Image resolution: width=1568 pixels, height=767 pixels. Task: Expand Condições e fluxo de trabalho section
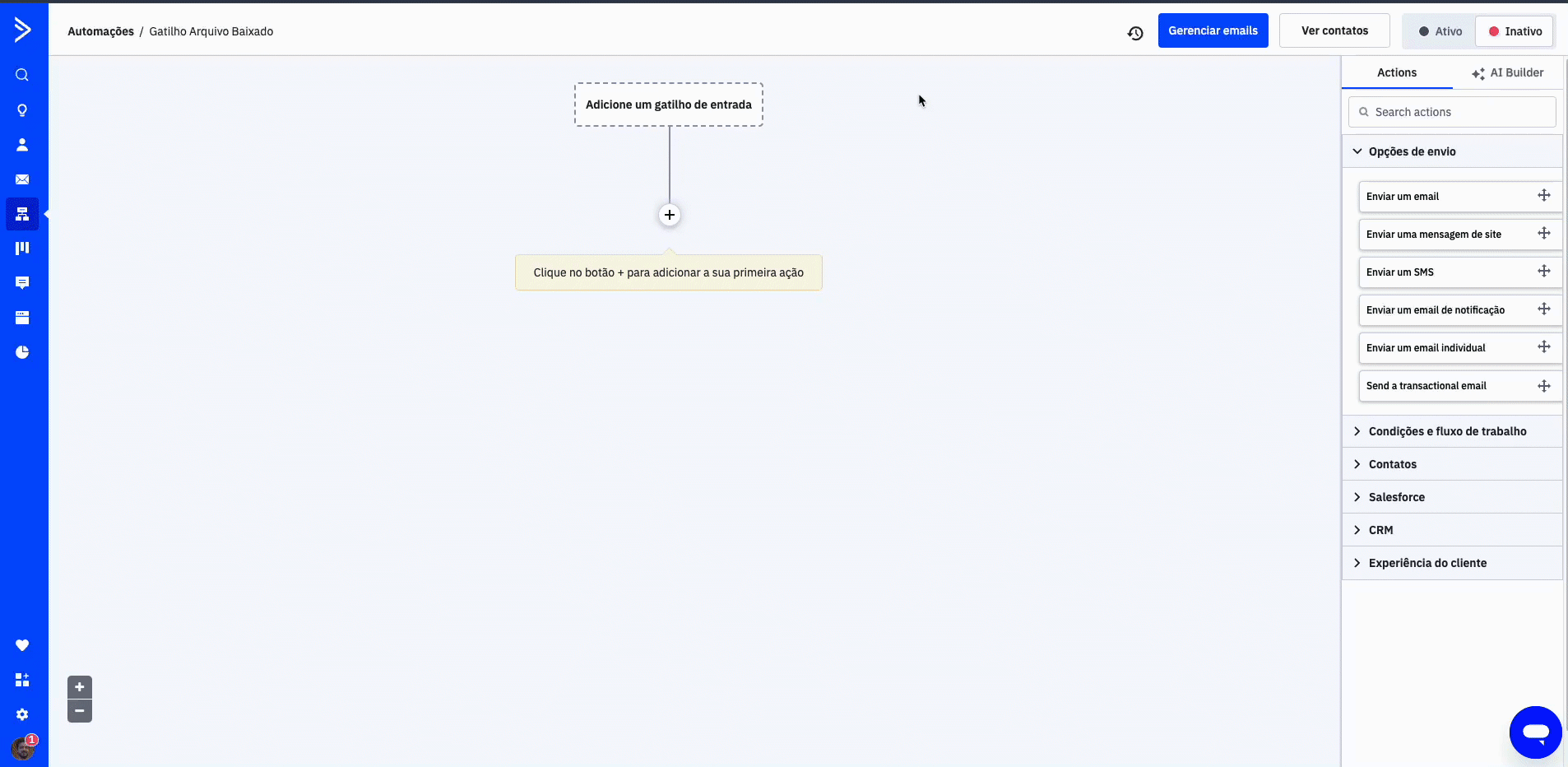(1447, 431)
